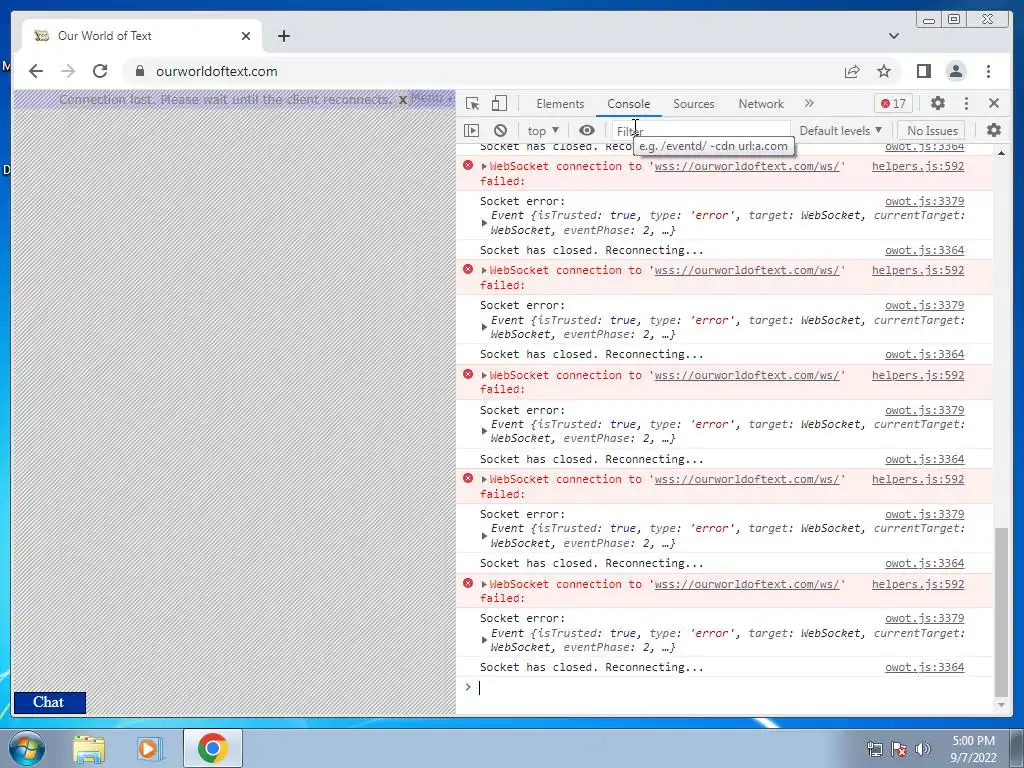Toggle the browser side panel
Screen dimensions: 1024x768
click(923, 71)
